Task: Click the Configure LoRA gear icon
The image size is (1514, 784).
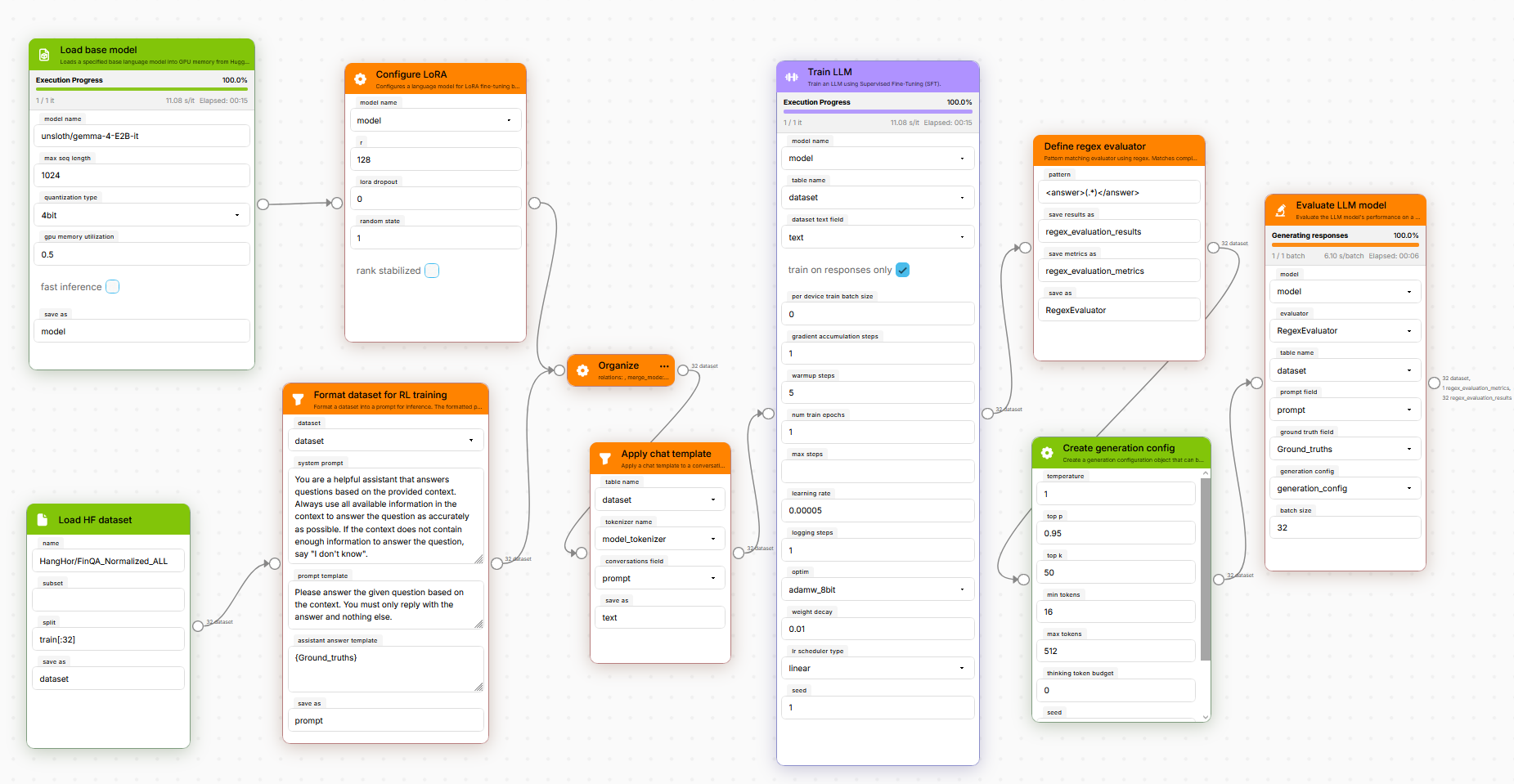Action: [x=360, y=79]
